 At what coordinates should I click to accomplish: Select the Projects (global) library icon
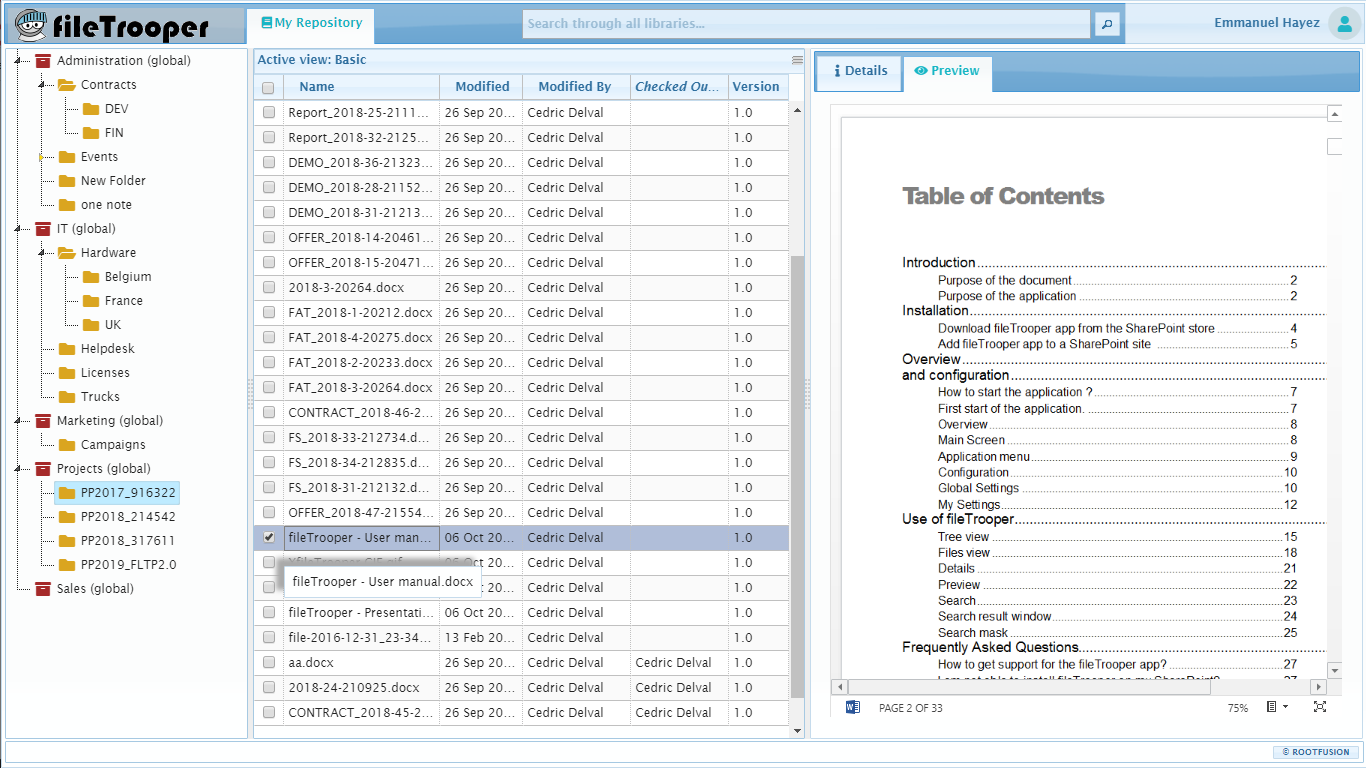43,469
